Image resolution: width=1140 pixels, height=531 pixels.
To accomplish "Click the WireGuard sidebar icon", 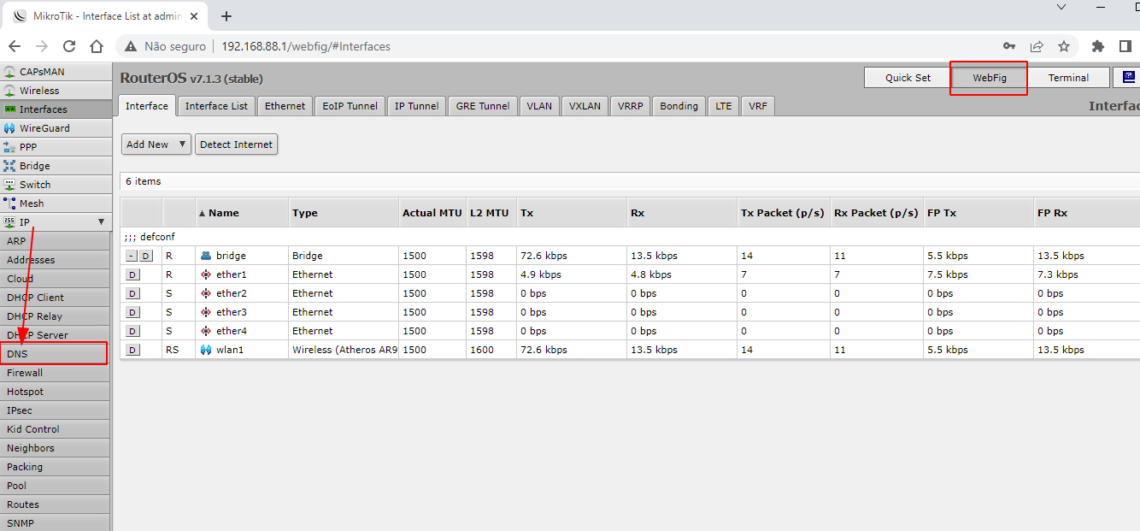I will click(9, 128).
